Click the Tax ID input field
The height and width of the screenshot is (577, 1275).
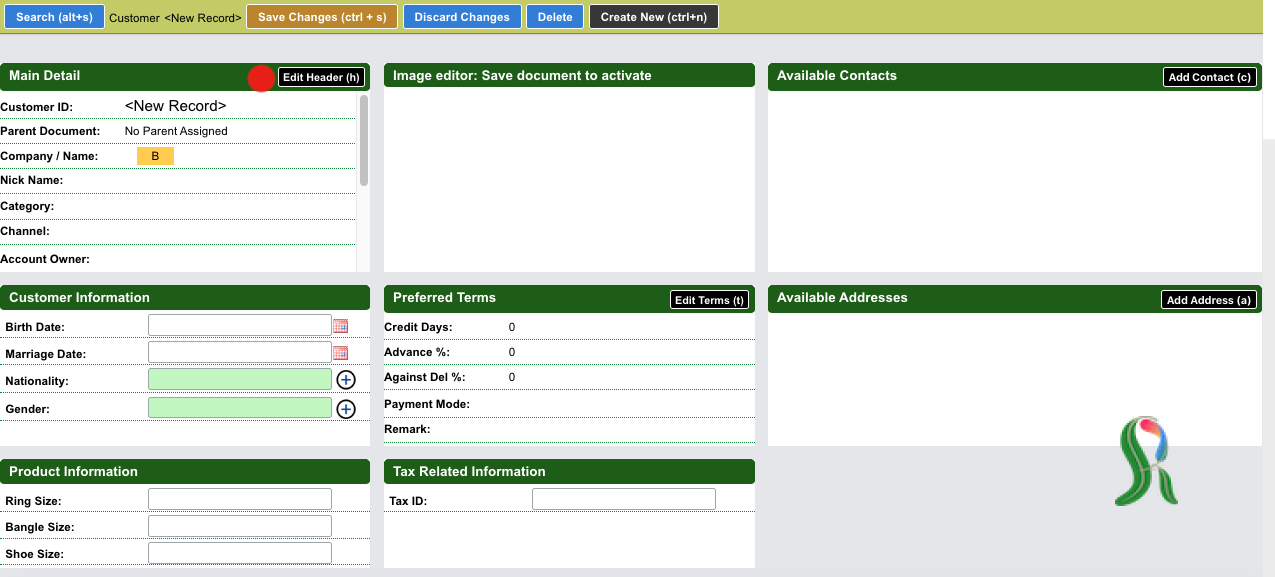click(624, 499)
